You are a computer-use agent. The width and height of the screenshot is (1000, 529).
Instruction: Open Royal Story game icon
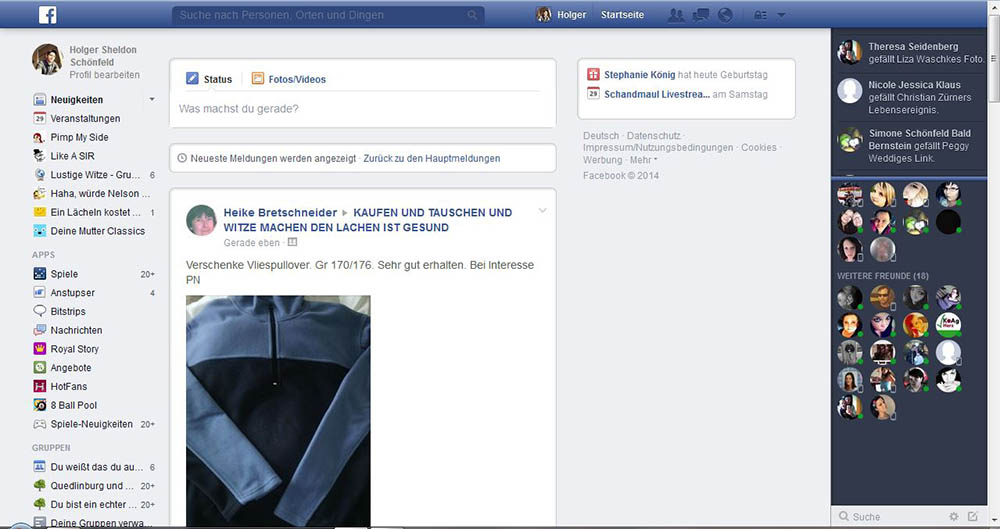click(x=40, y=349)
